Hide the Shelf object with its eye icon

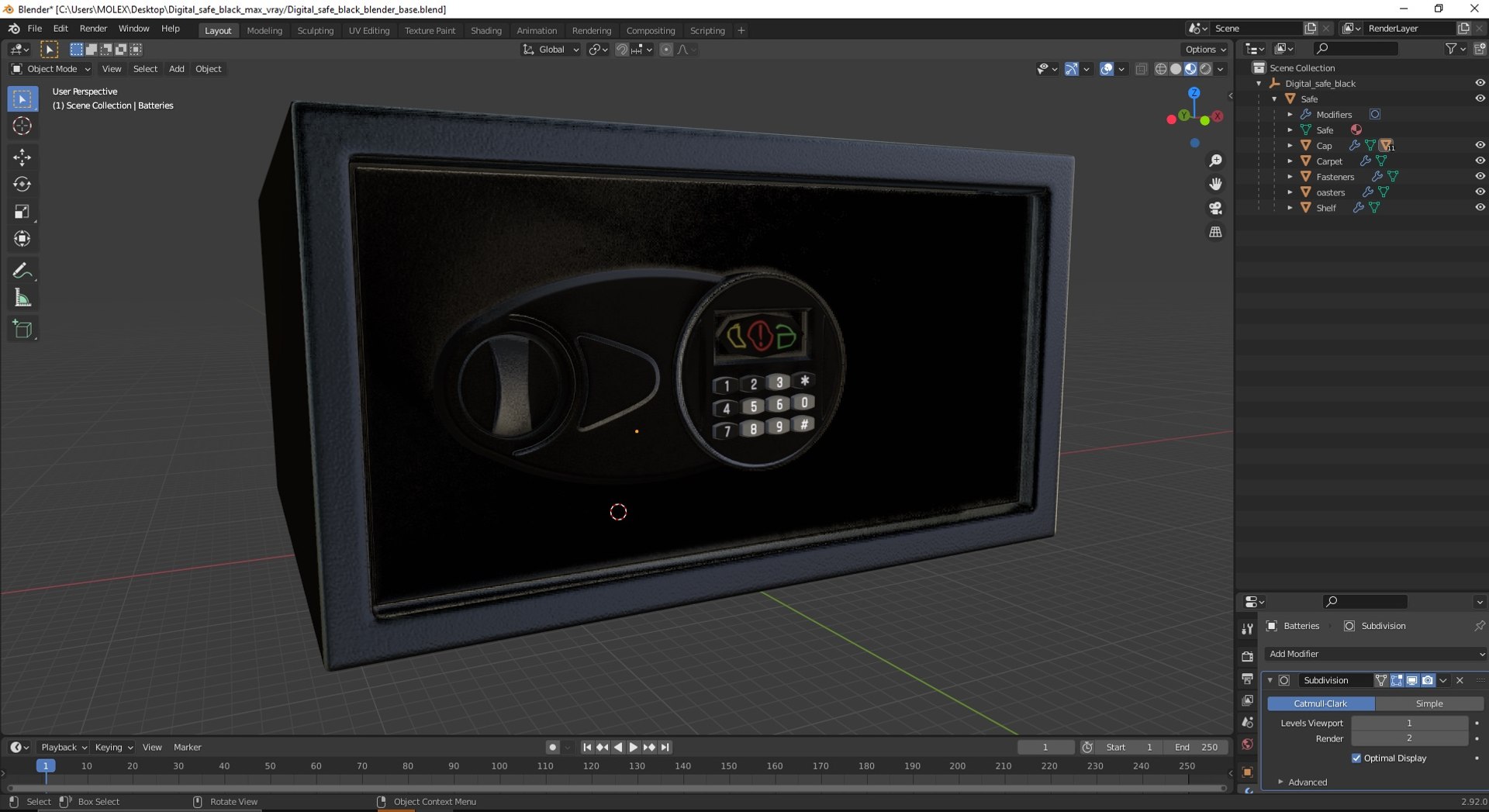pos(1480,207)
